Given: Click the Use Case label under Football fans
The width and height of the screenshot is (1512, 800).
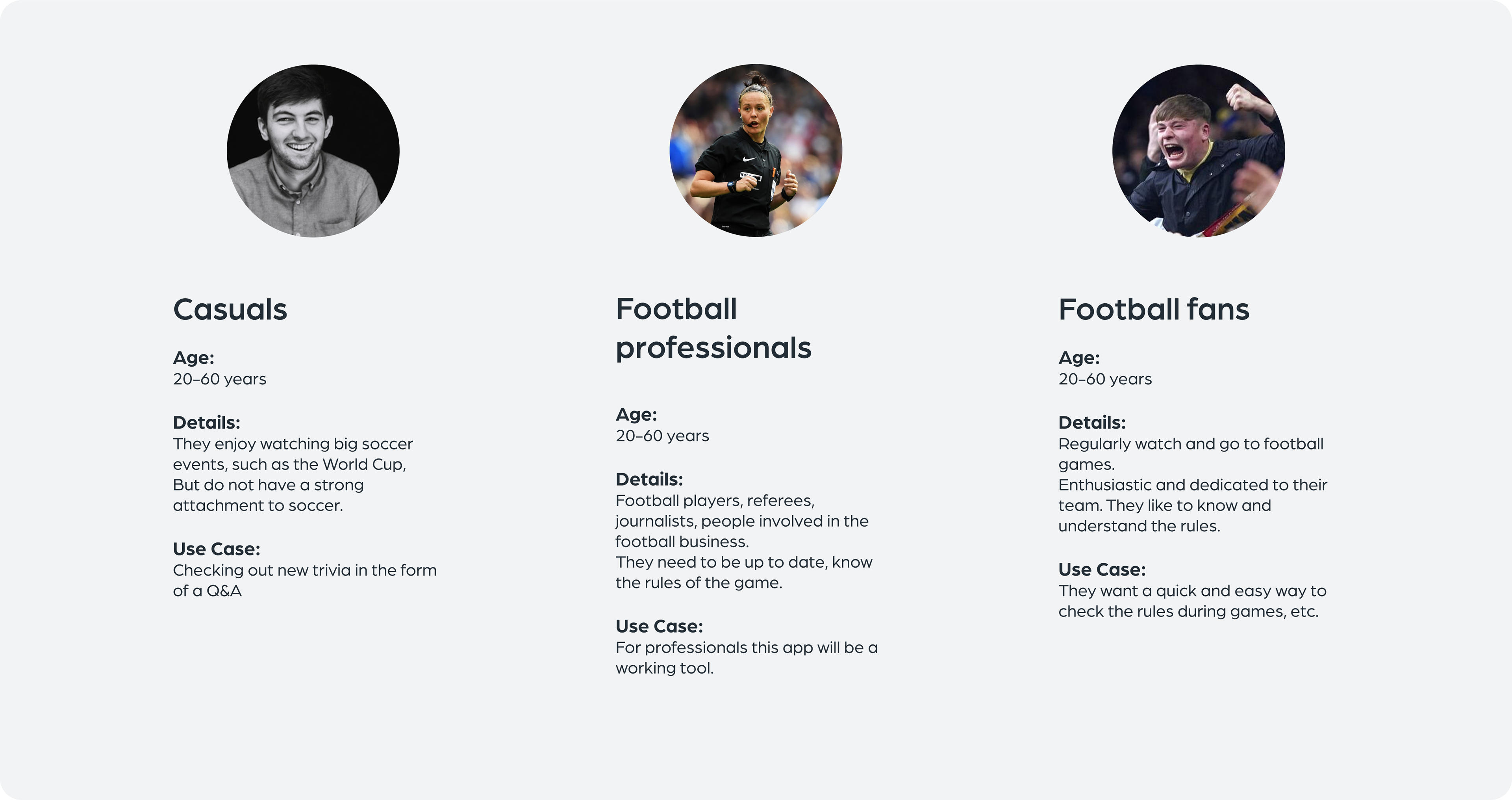Looking at the screenshot, I should (x=1102, y=570).
